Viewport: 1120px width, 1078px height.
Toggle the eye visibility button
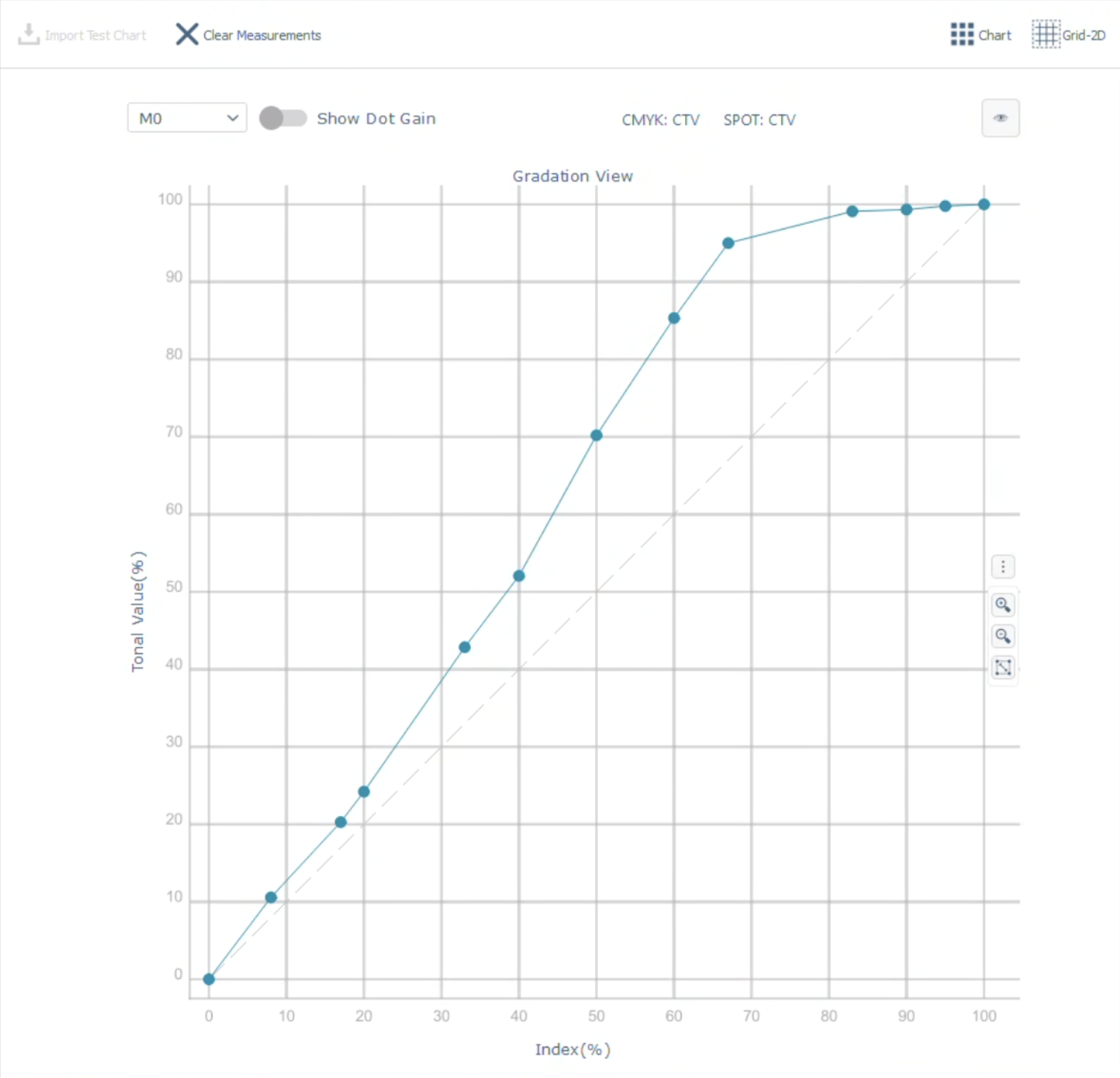coord(1000,118)
